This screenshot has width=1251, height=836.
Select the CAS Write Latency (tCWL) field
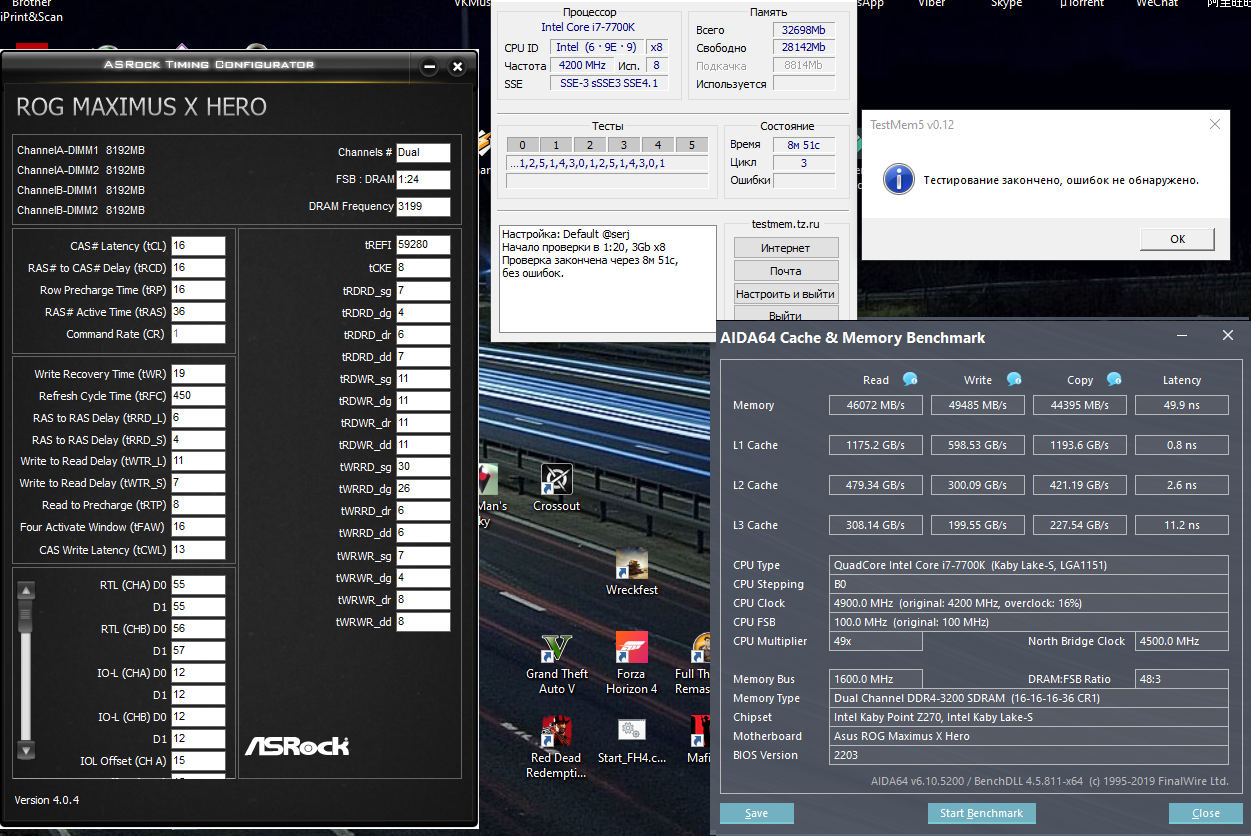[x=198, y=550]
